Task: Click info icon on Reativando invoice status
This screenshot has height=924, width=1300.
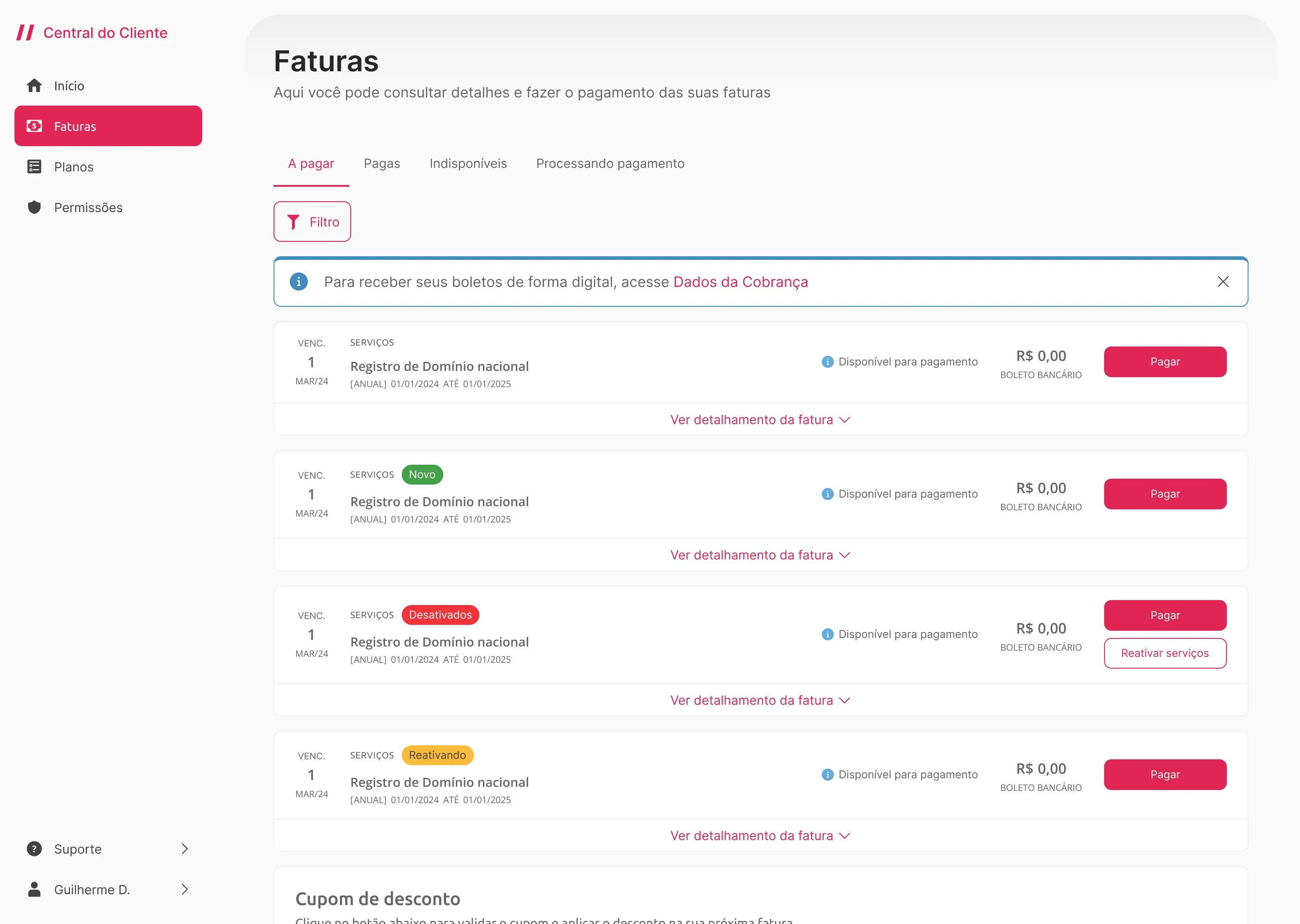Action: (827, 774)
